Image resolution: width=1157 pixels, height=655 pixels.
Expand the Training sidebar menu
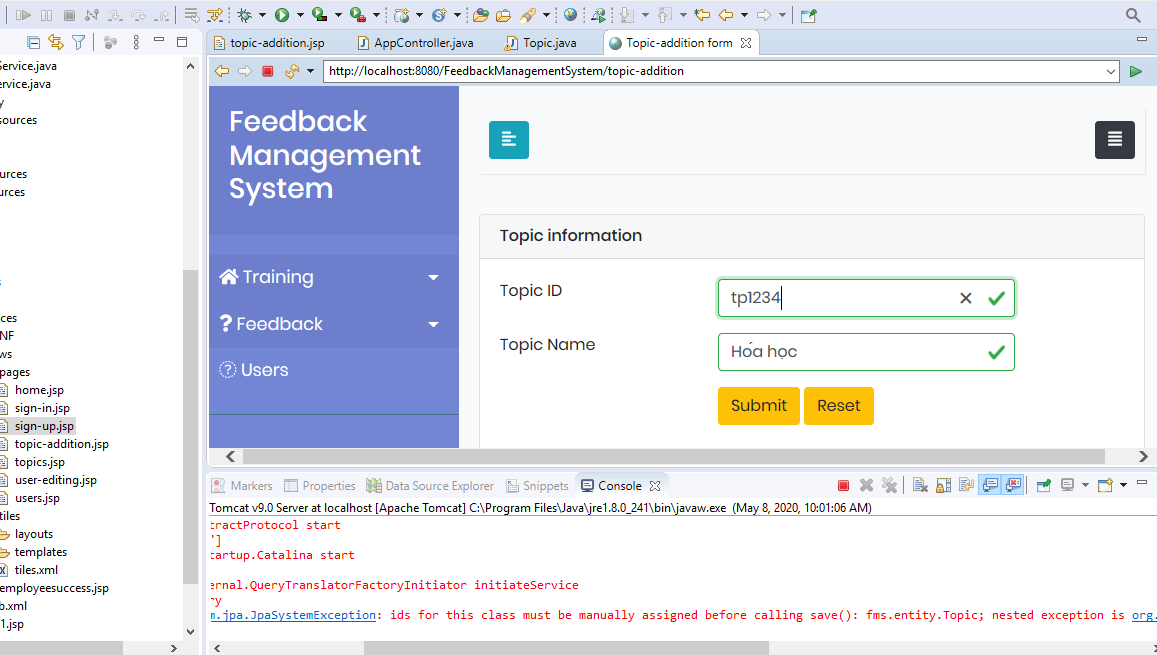coord(330,277)
